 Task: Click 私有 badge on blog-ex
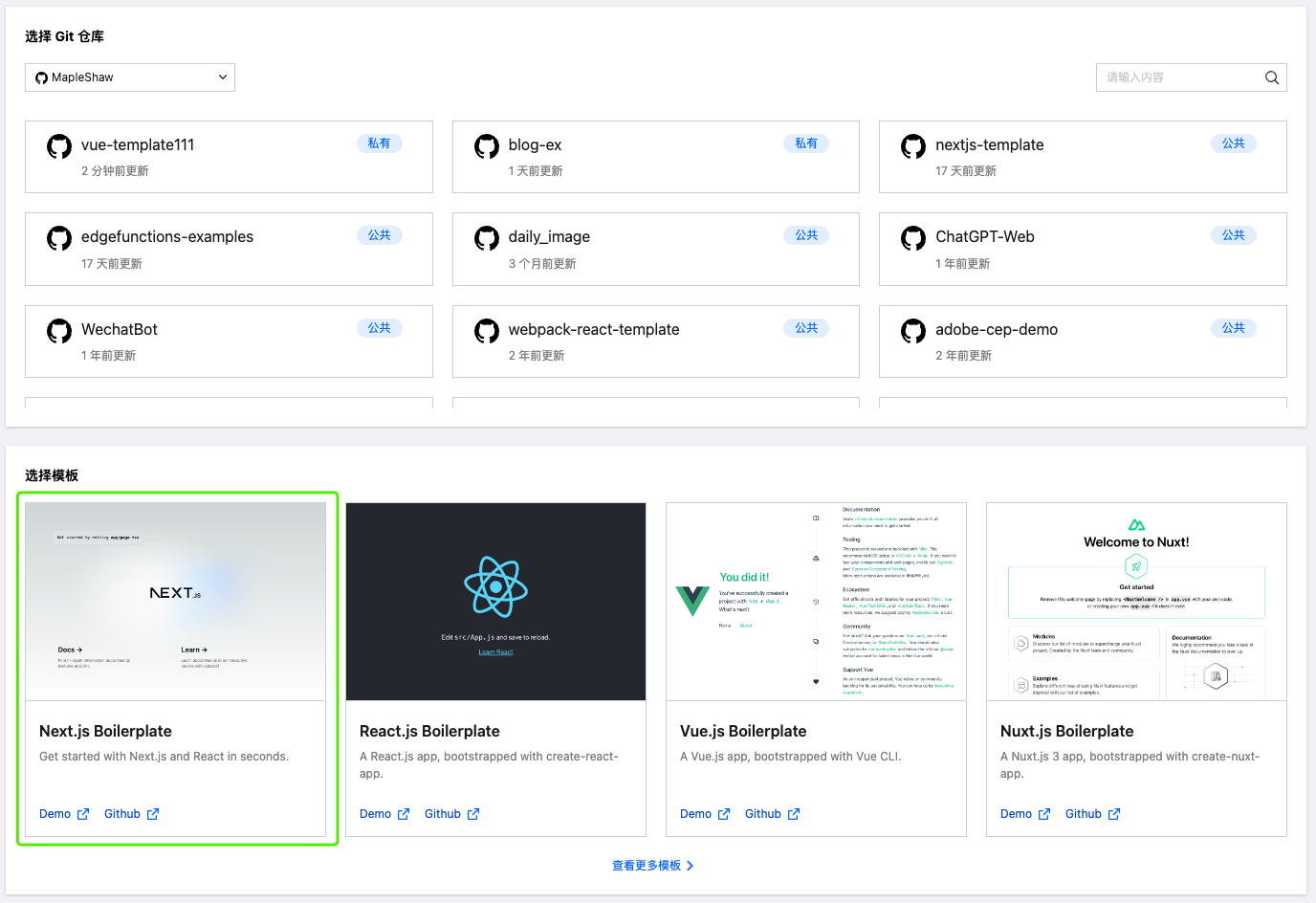pyautogui.click(x=806, y=143)
